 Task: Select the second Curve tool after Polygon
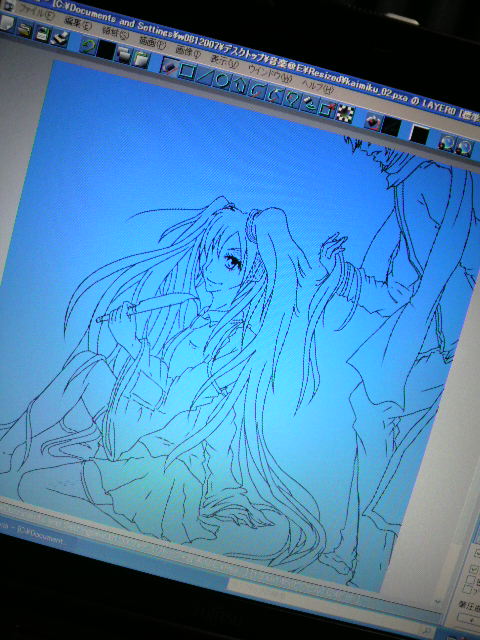pyautogui.click(x=274, y=95)
